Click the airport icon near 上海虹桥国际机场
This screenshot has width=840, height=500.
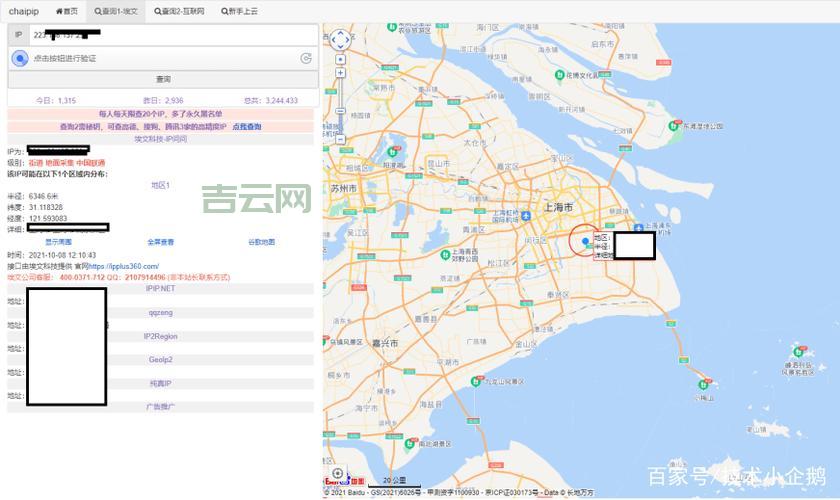tap(526, 215)
